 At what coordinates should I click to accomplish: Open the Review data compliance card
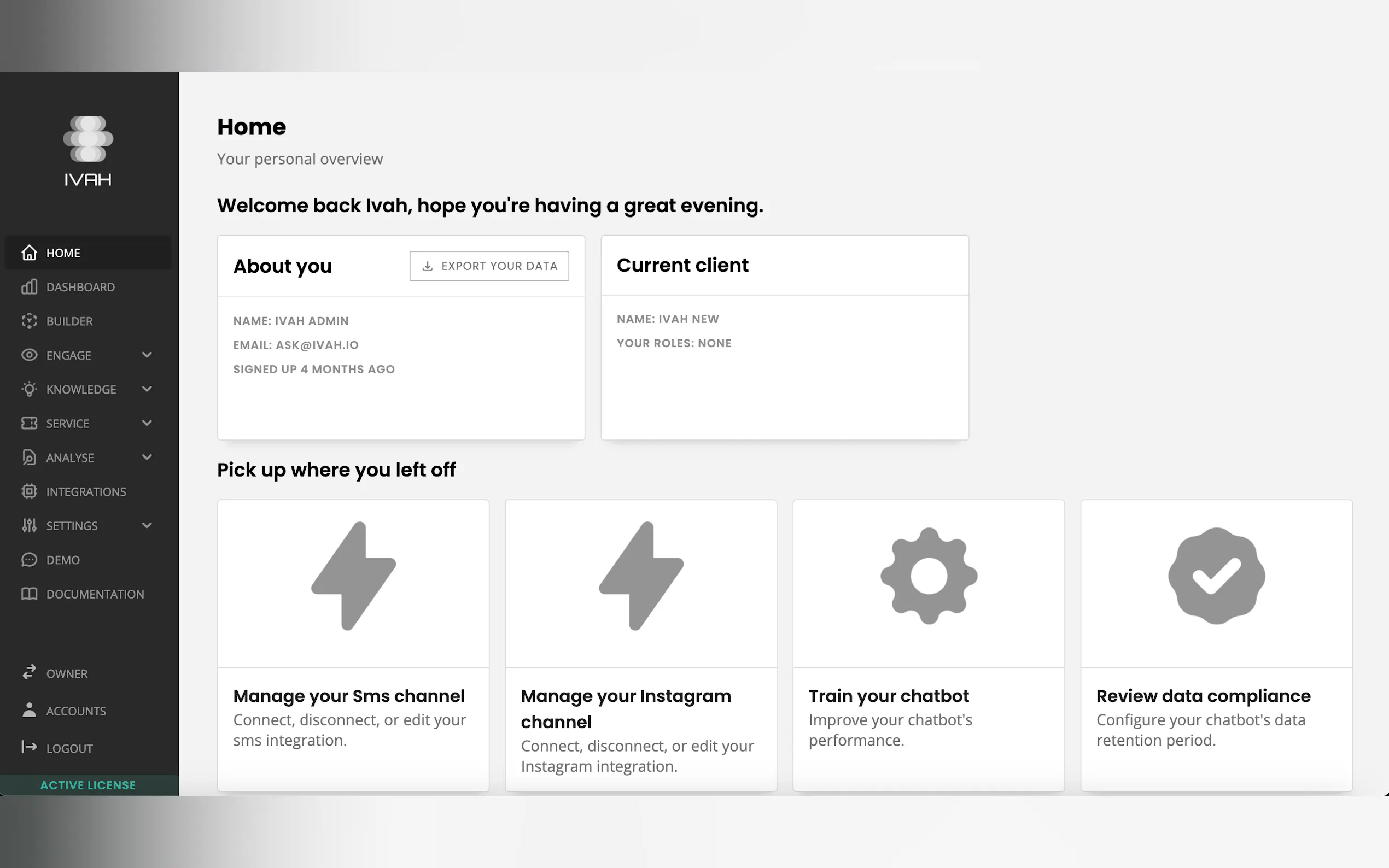pyautogui.click(x=1216, y=644)
